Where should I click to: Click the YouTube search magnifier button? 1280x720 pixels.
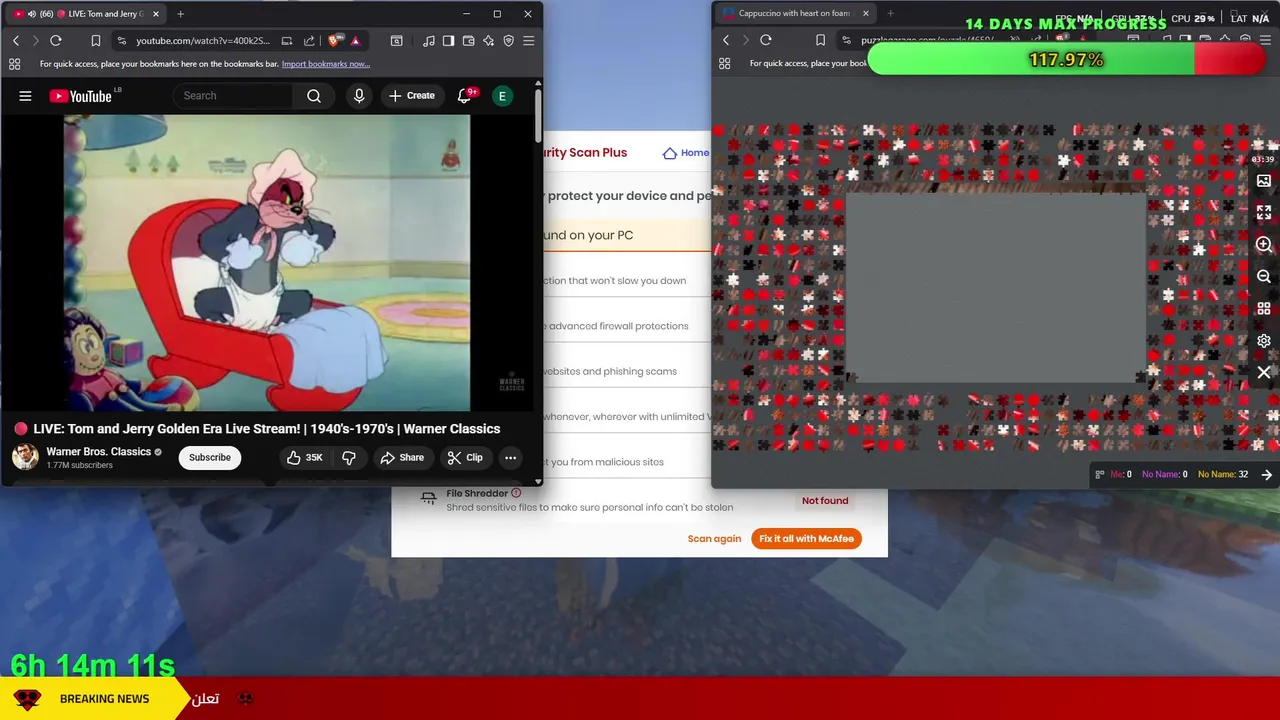314,96
